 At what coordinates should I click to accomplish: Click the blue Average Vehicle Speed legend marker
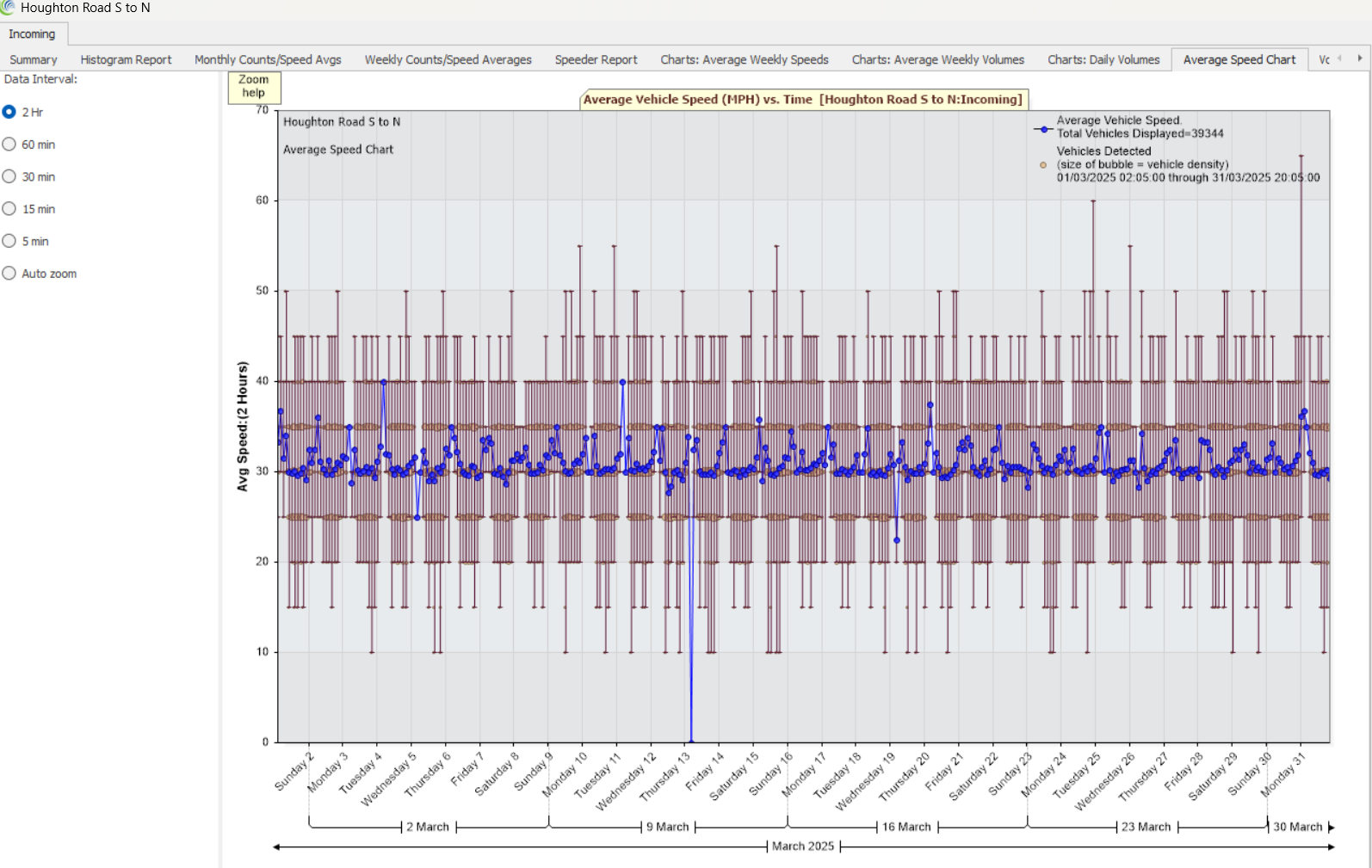pyautogui.click(x=1043, y=130)
